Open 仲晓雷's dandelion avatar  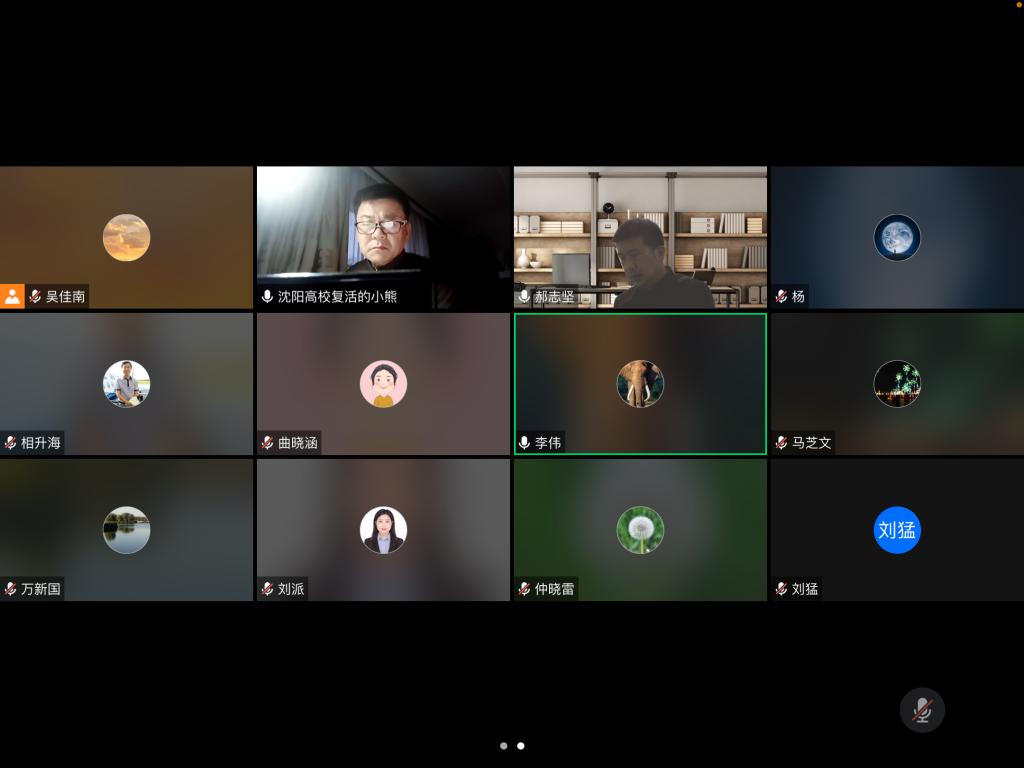click(640, 530)
